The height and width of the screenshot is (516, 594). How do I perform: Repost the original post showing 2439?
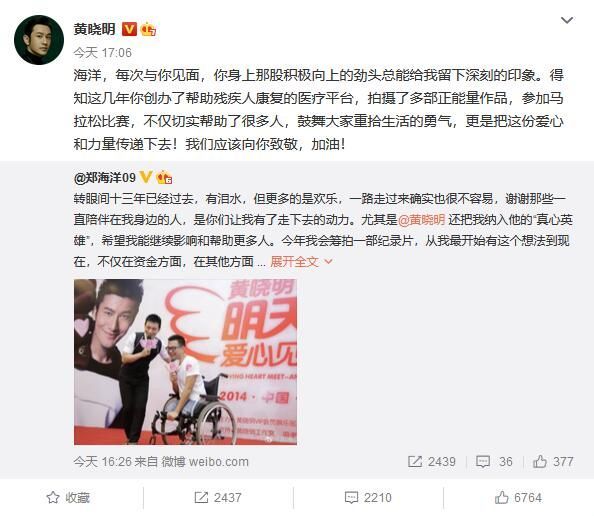click(x=431, y=461)
